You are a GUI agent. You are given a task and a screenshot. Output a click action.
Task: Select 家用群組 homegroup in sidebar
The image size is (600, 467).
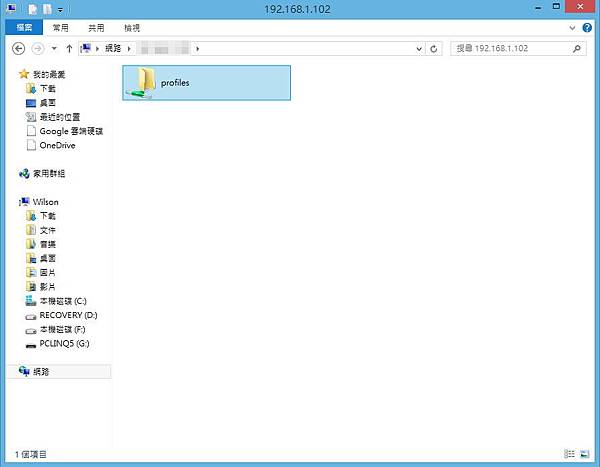[49, 173]
